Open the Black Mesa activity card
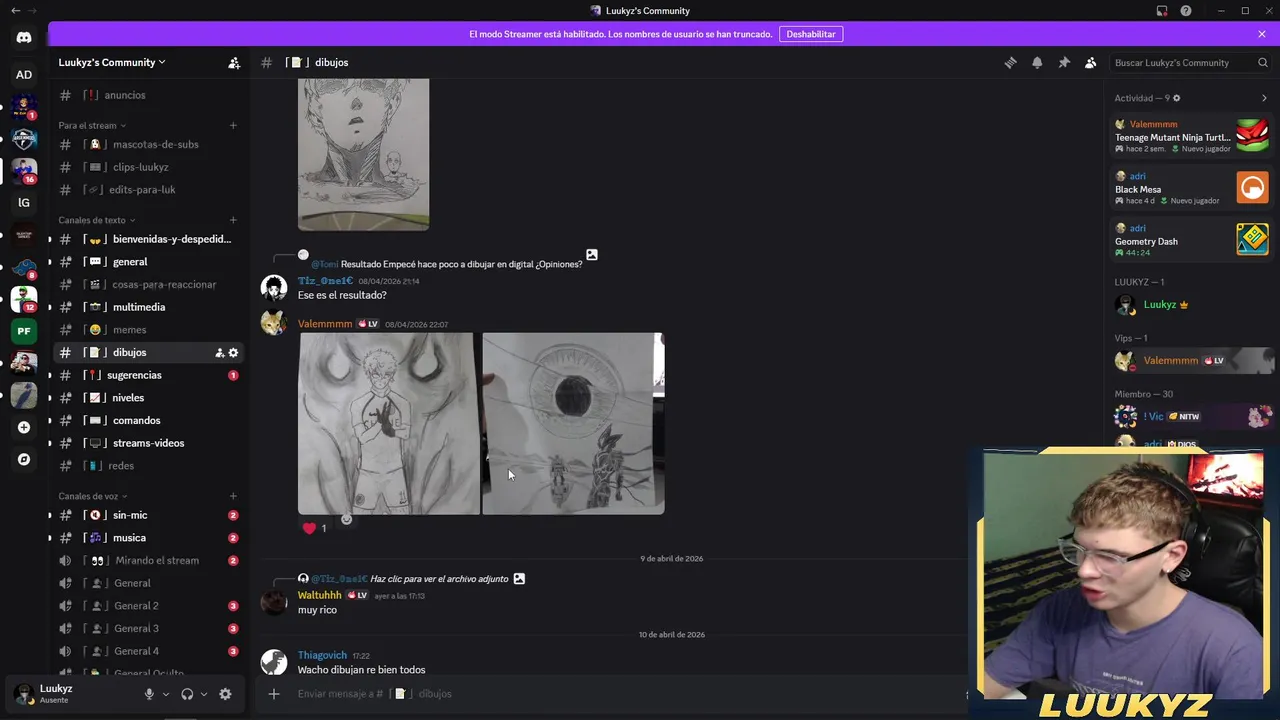The width and height of the screenshot is (1280, 720). [1191, 188]
